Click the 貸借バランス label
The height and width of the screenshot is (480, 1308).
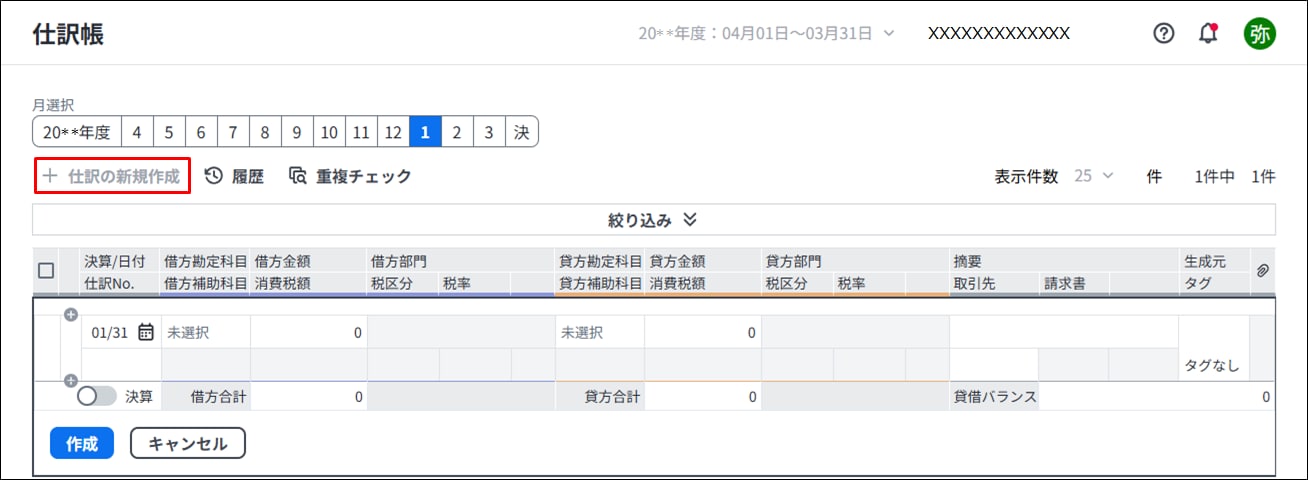pos(995,397)
